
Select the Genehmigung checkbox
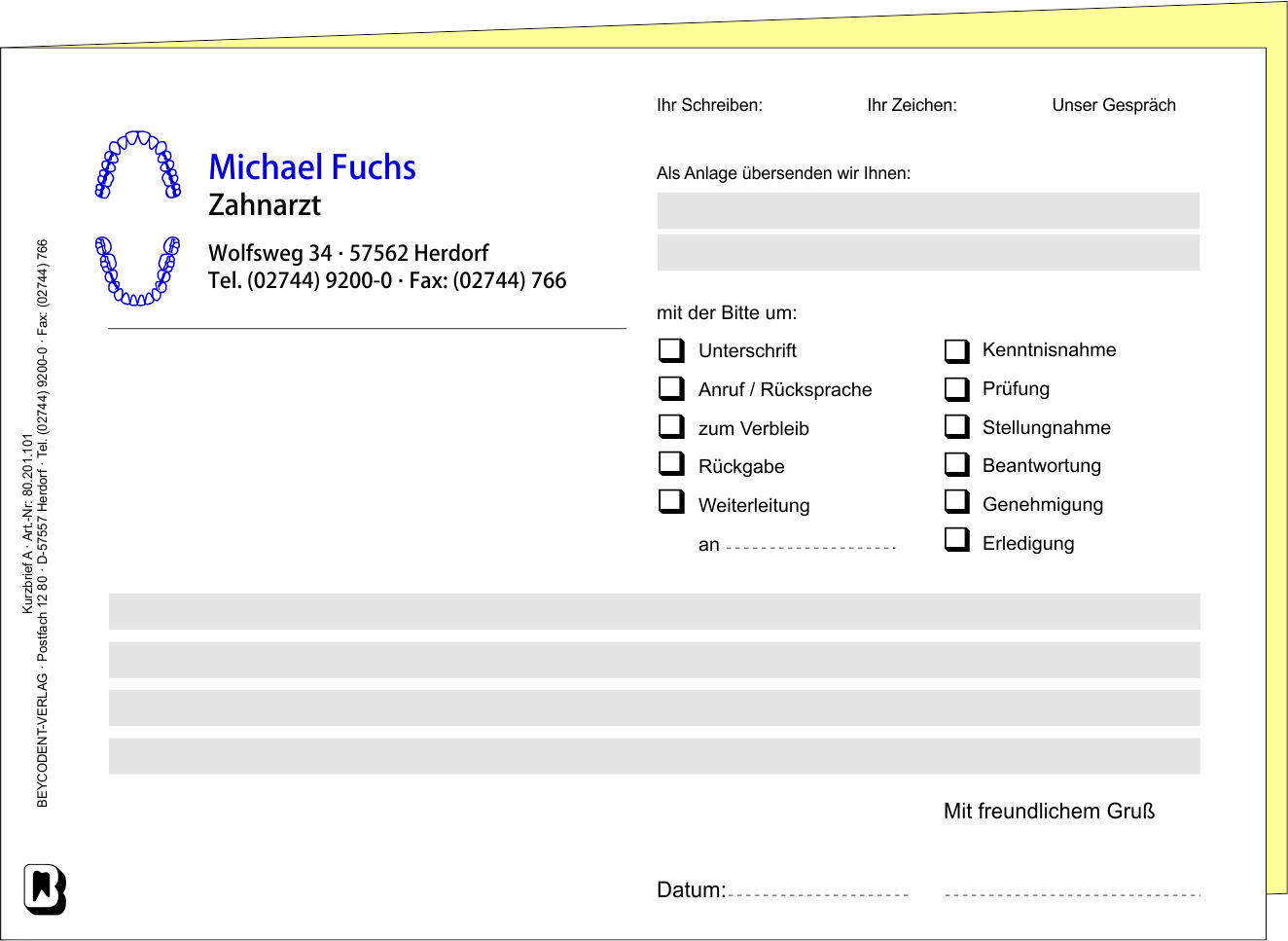[957, 502]
